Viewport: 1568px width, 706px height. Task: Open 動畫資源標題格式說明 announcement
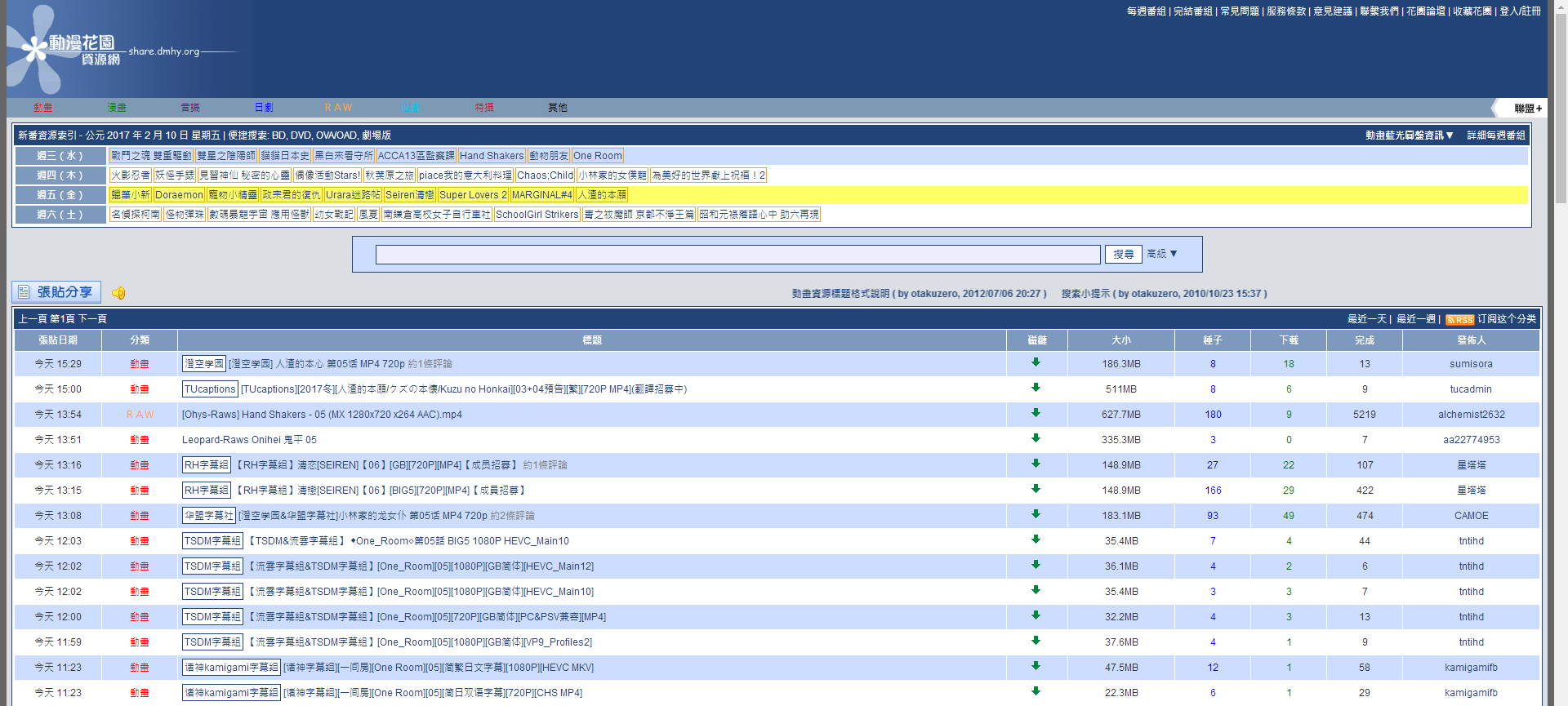(x=919, y=294)
